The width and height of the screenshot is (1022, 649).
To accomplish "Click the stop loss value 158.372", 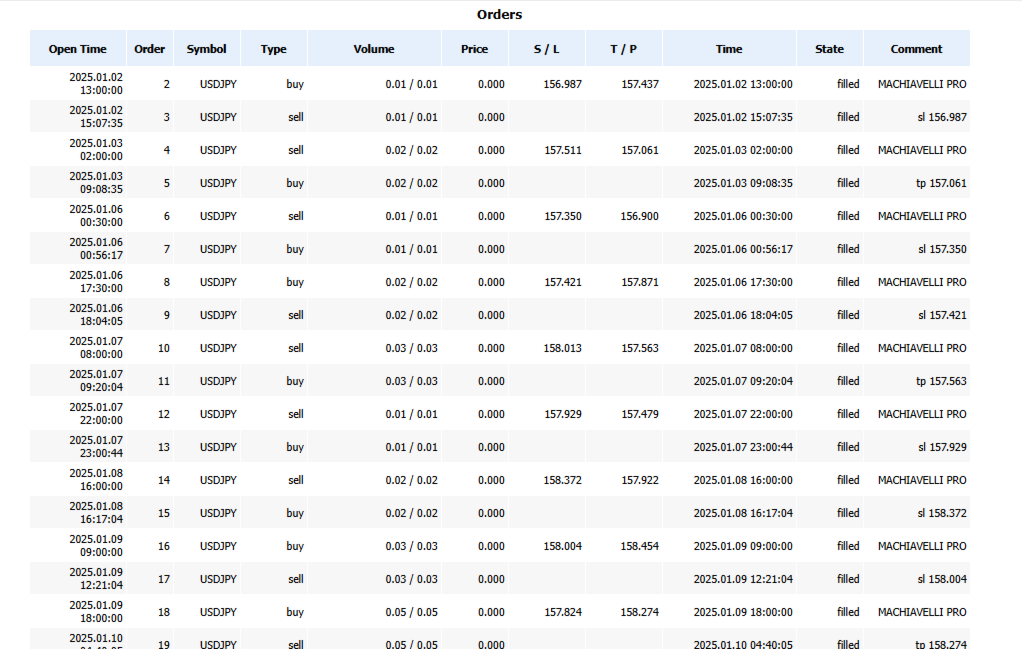I will click(562, 480).
